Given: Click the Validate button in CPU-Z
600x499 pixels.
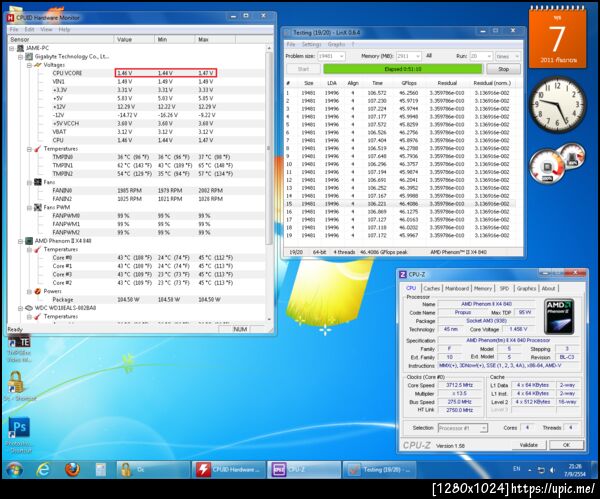Looking at the screenshot, I should pos(528,445).
